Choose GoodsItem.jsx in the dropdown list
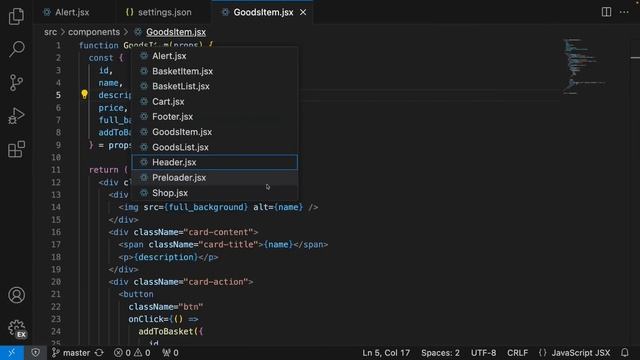This screenshot has height=360, width=640. (x=215, y=132)
